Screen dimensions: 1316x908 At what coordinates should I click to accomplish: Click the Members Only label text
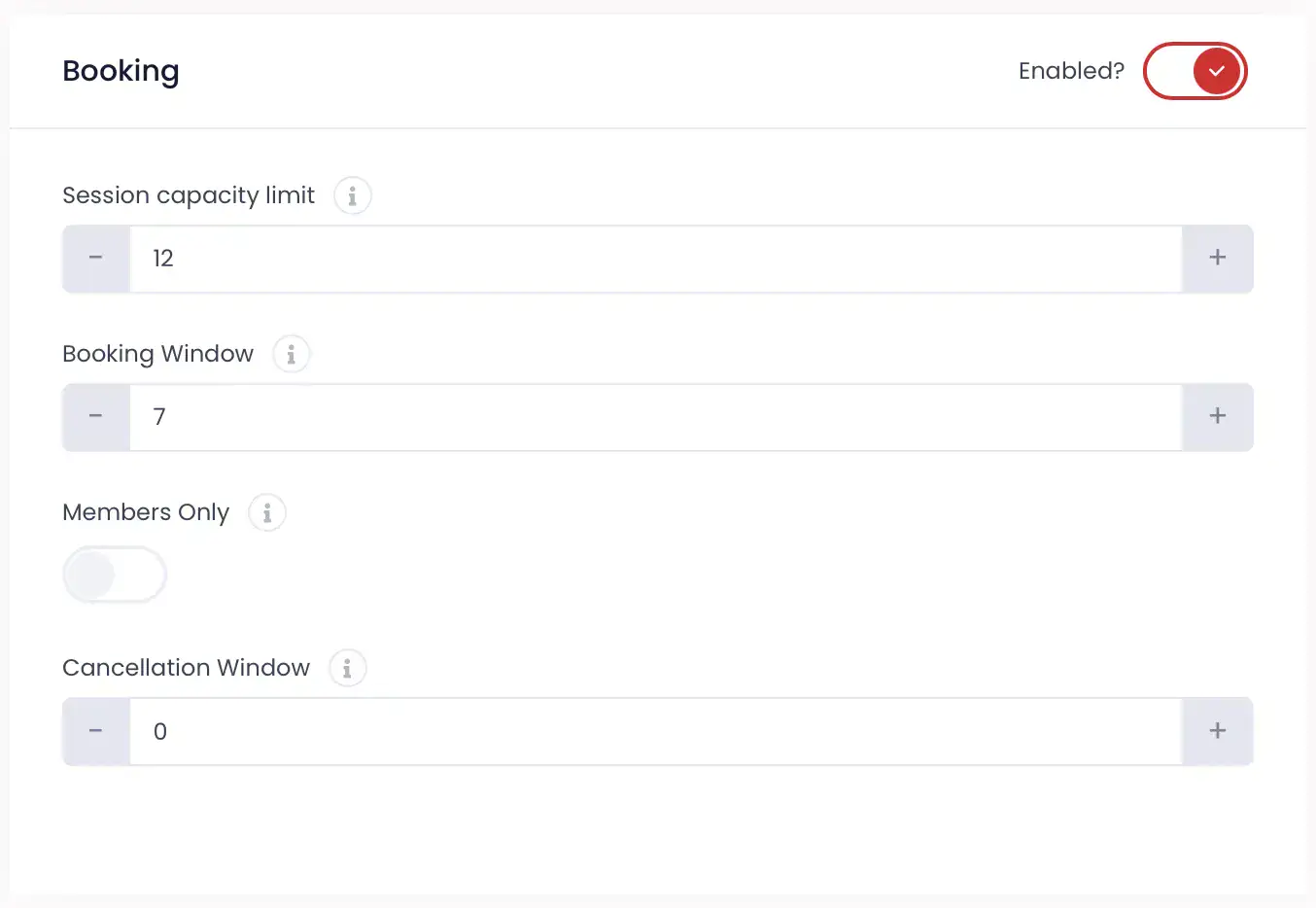click(146, 512)
